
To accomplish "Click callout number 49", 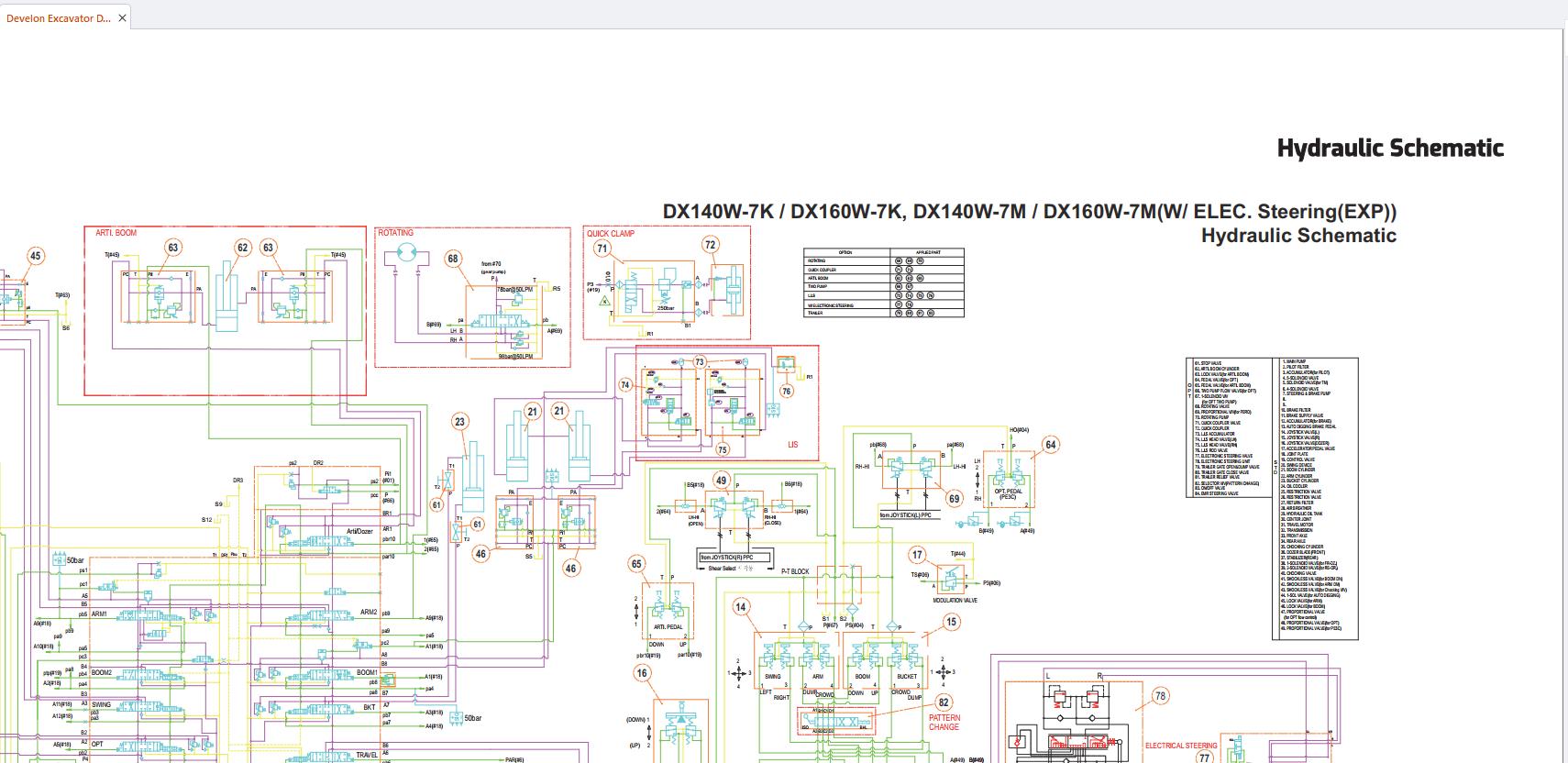I will (722, 481).
